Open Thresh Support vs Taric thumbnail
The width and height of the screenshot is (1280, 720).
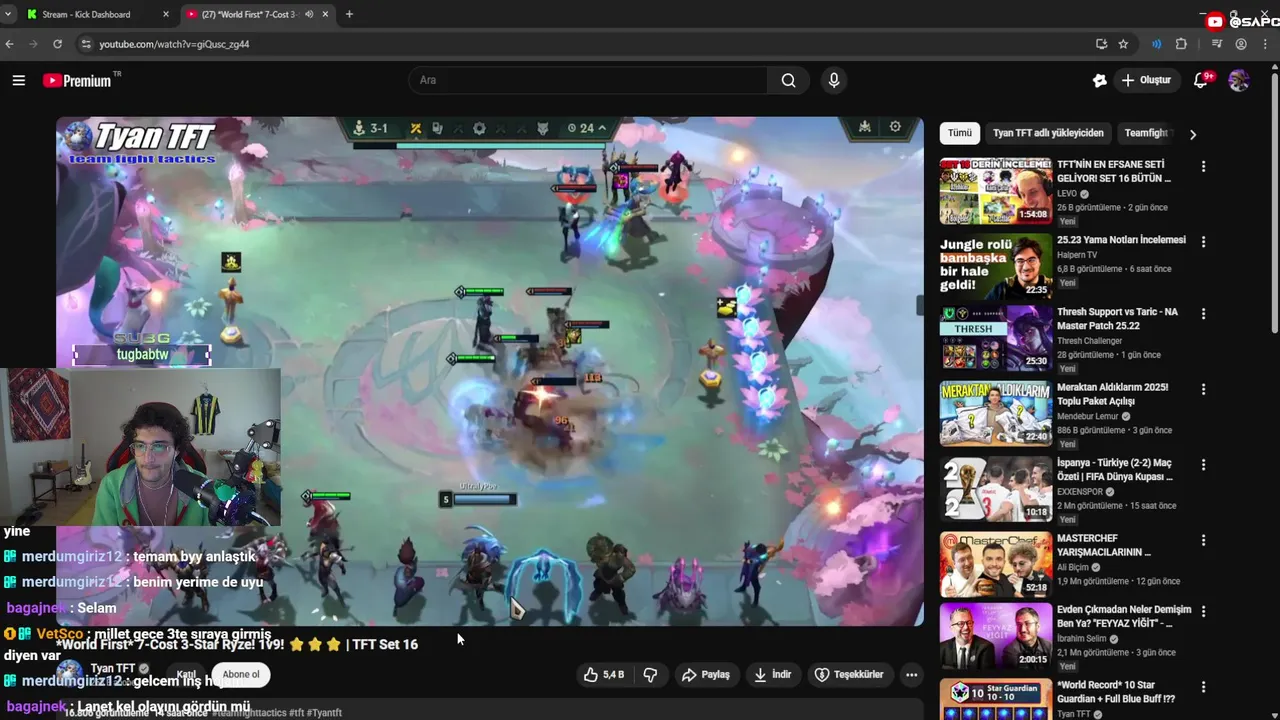(x=995, y=338)
